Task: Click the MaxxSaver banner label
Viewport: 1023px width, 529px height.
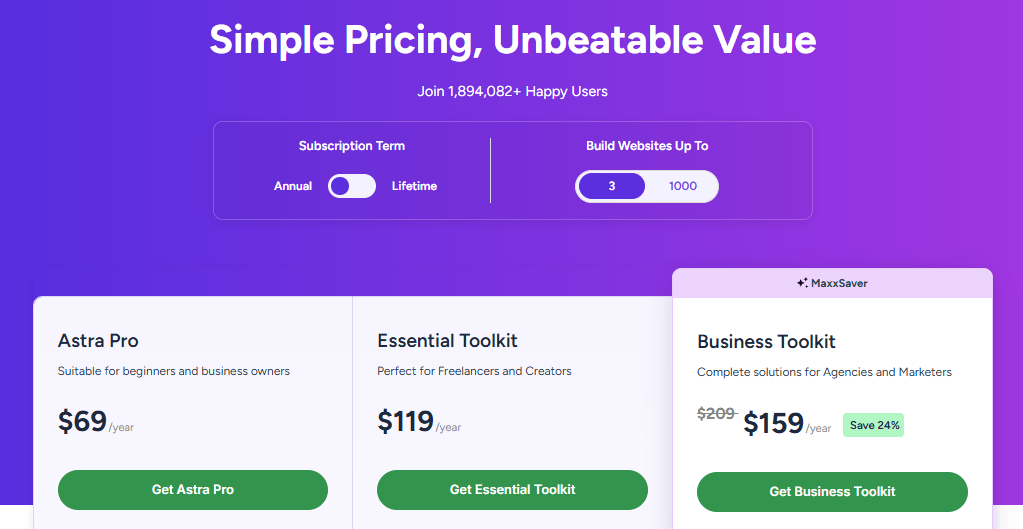Action: coord(839,283)
